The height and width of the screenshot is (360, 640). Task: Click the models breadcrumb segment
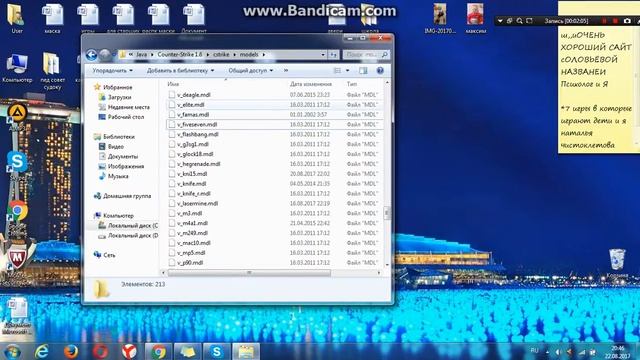coord(249,54)
